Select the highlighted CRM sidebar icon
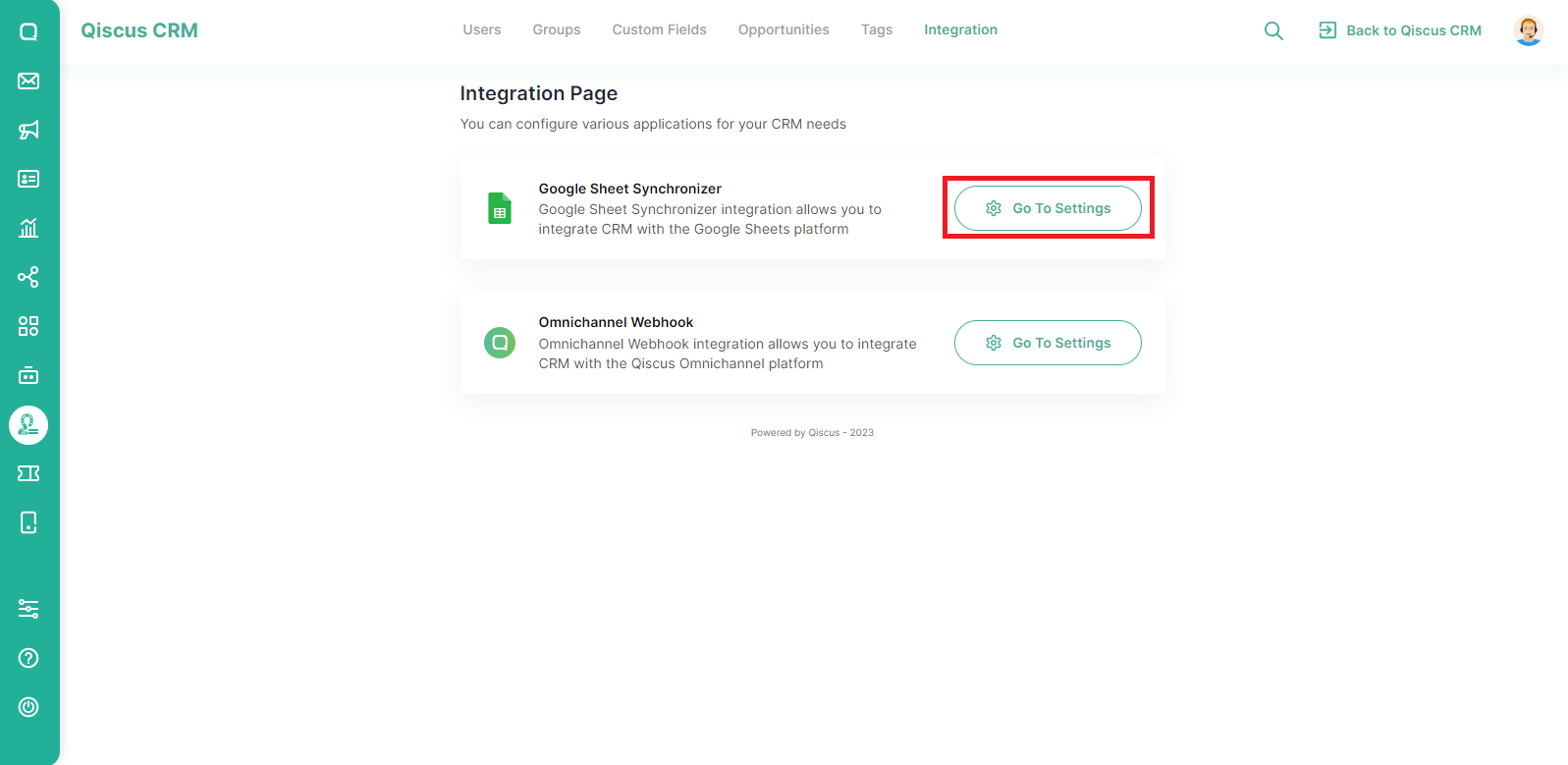This screenshot has height=765, width=1568. click(28, 424)
